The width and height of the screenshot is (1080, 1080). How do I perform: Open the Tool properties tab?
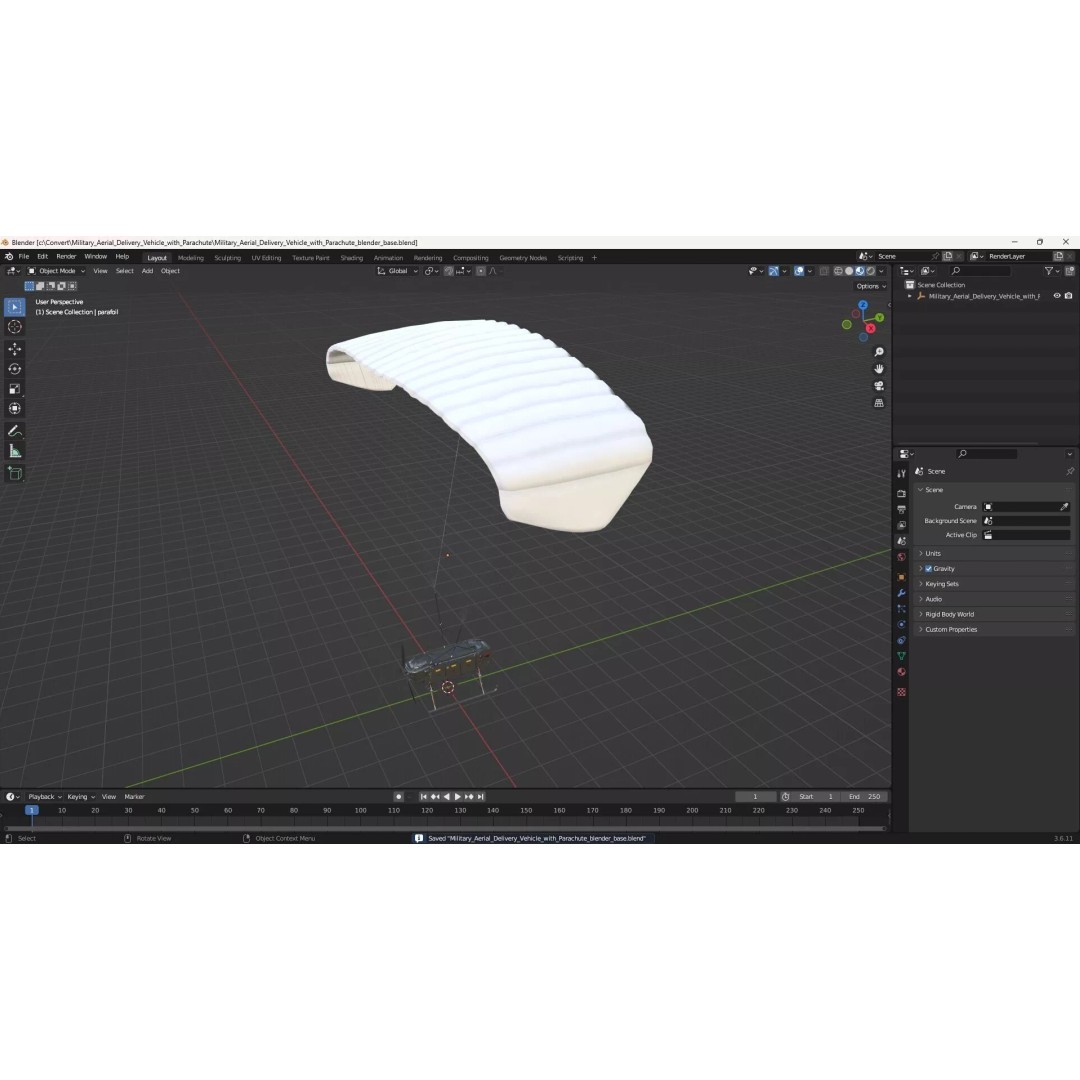901,474
